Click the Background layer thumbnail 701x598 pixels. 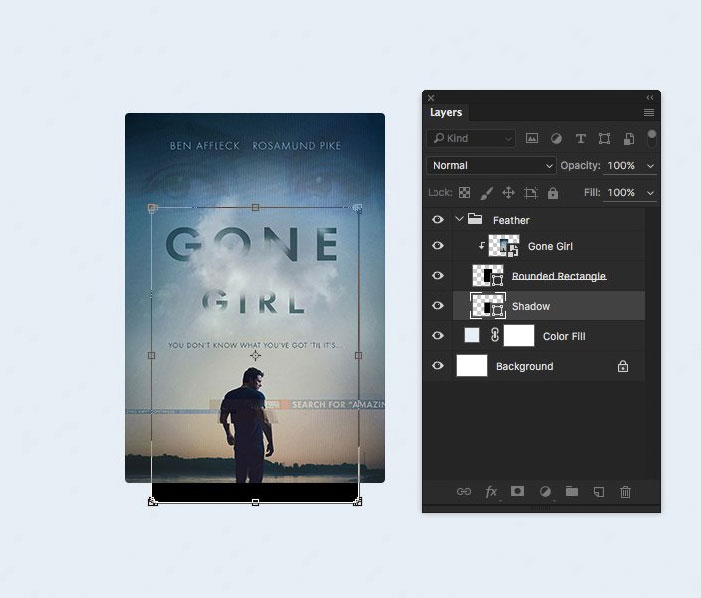(472, 366)
